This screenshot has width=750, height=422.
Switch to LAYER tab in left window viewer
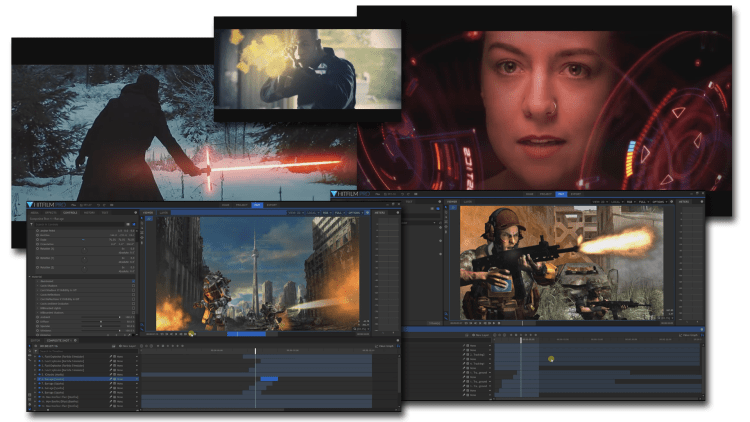(164, 212)
